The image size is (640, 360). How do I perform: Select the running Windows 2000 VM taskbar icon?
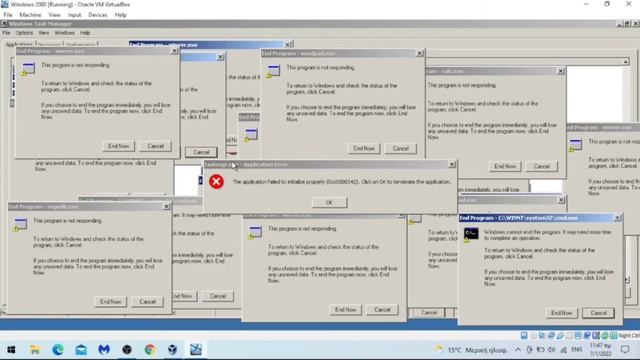[196, 350]
